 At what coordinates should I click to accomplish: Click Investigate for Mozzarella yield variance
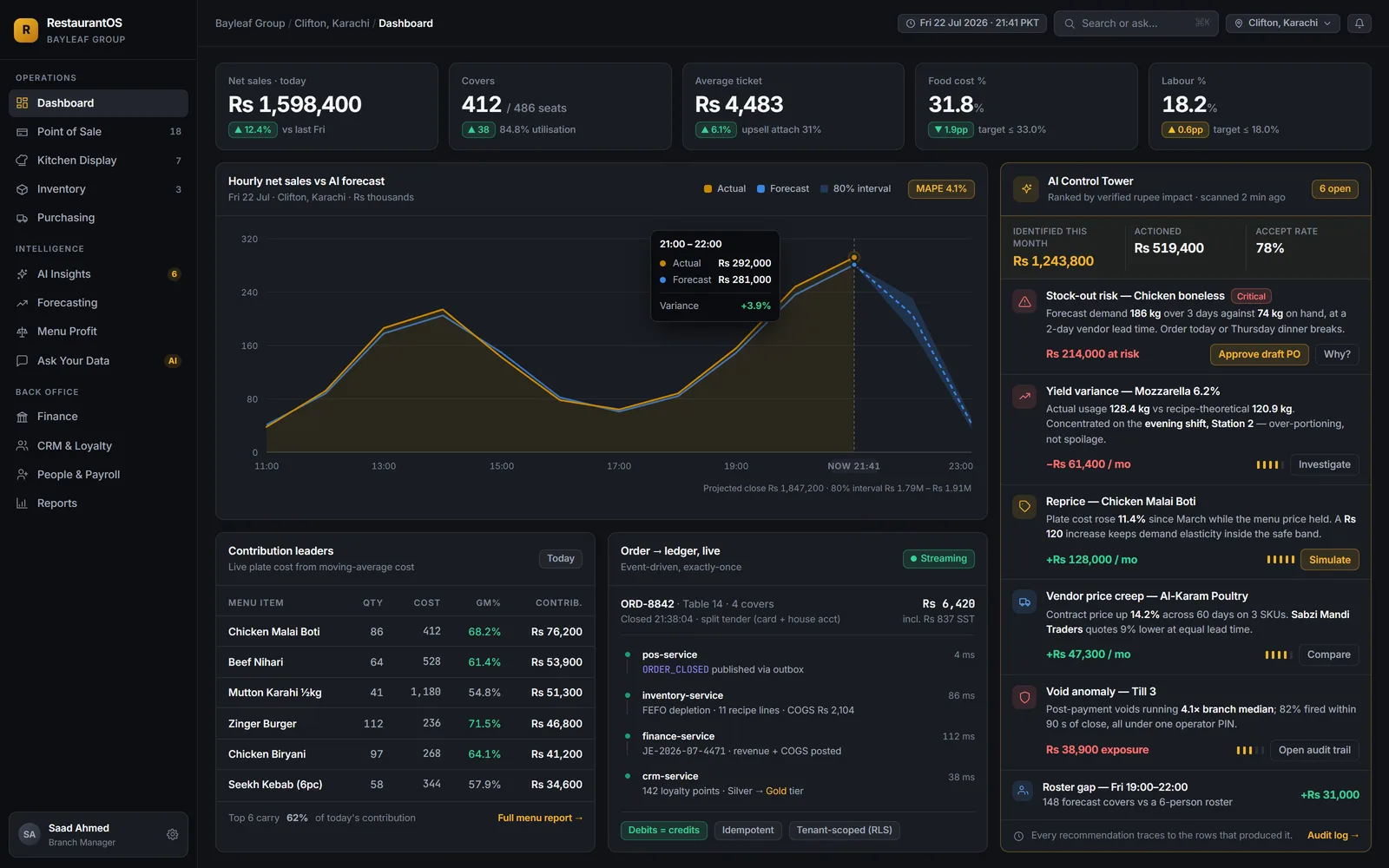click(x=1324, y=465)
